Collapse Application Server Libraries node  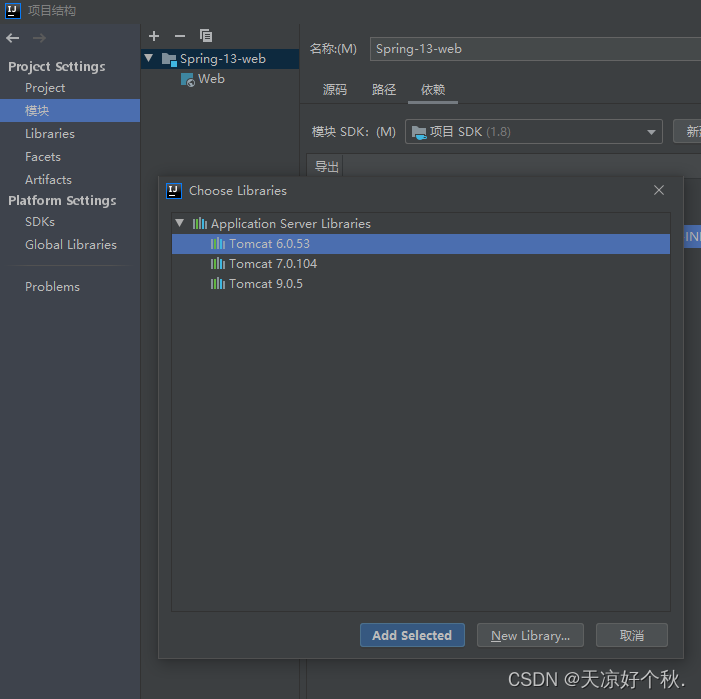tap(180, 223)
